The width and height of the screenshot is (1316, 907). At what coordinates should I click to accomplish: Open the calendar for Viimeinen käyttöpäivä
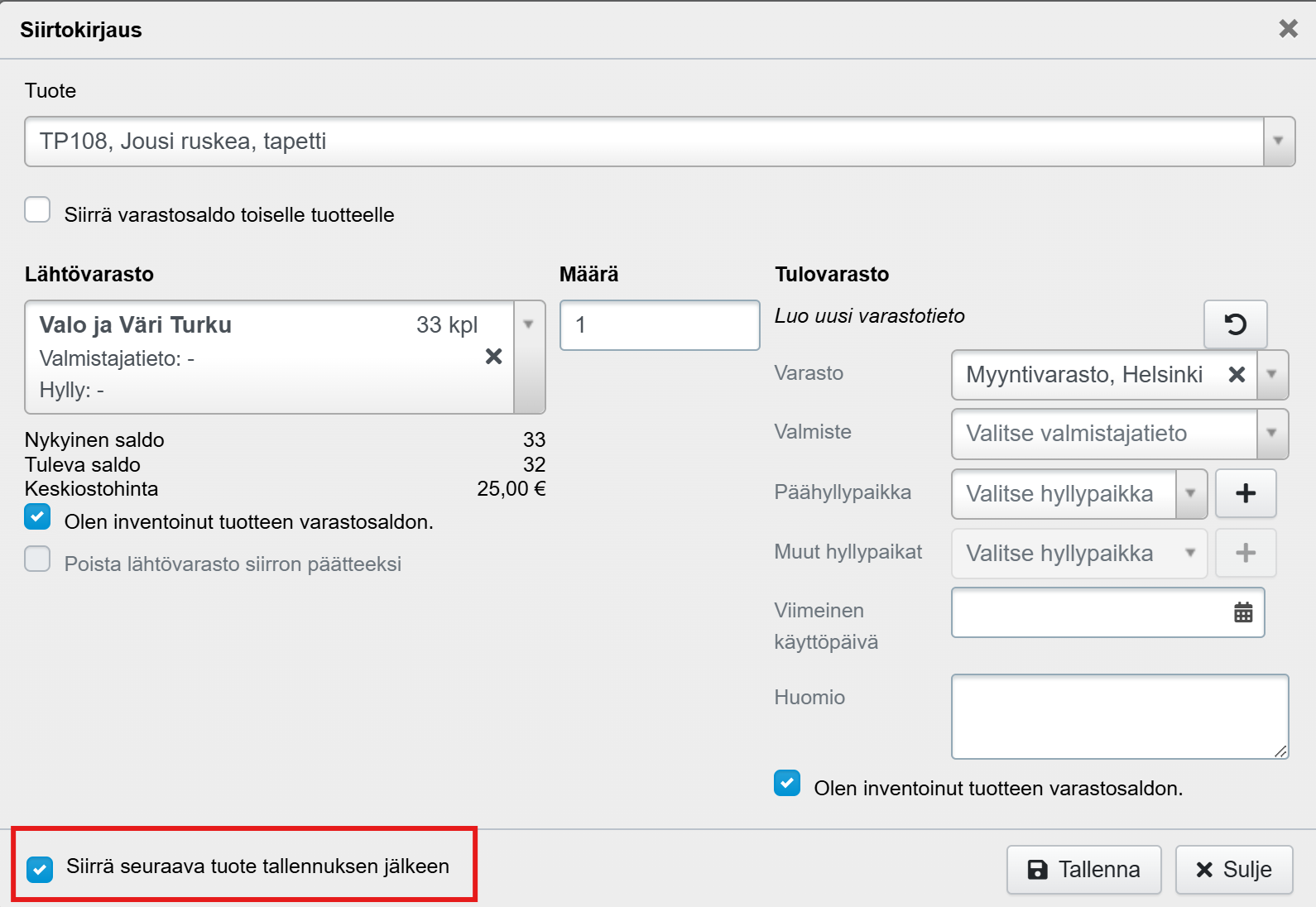point(1243,613)
